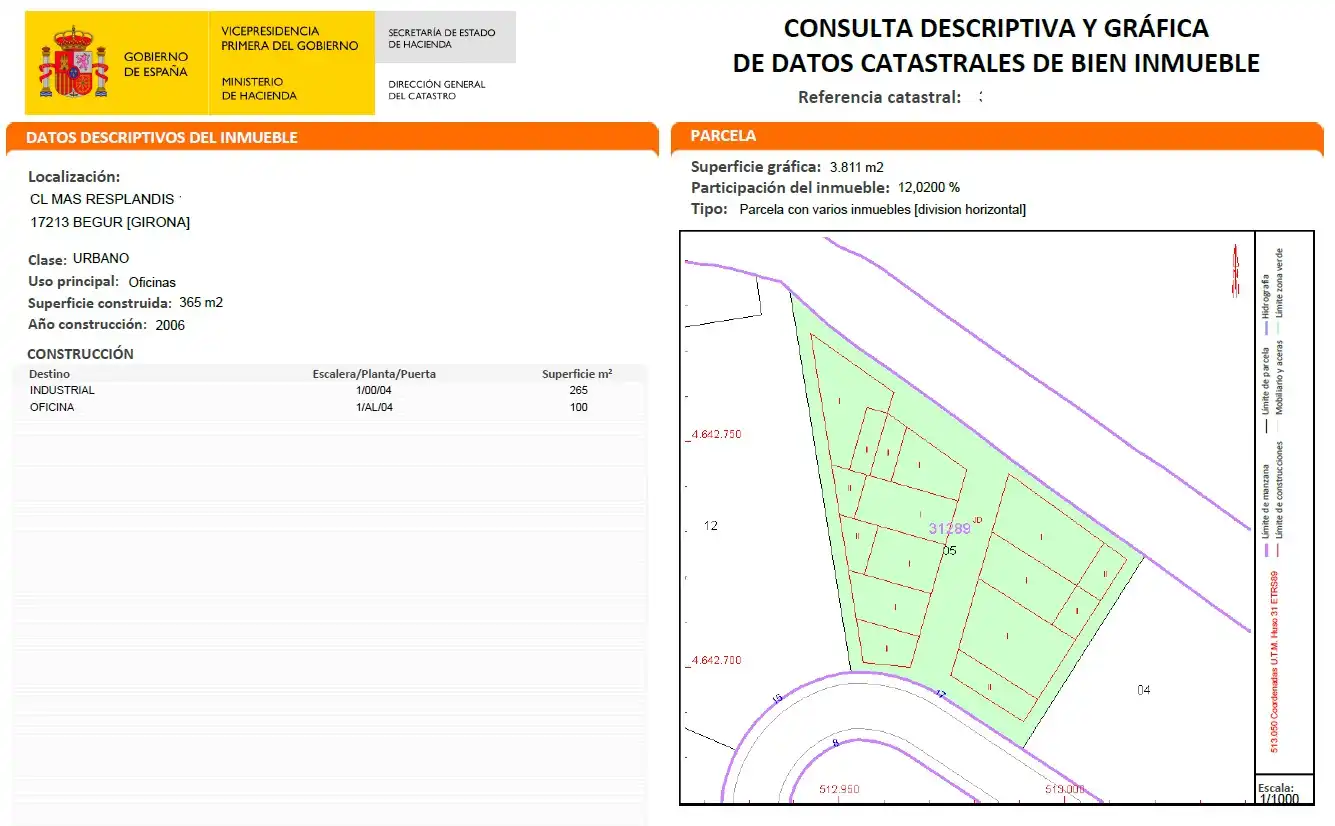Select the '265' surface value

[578, 390]
